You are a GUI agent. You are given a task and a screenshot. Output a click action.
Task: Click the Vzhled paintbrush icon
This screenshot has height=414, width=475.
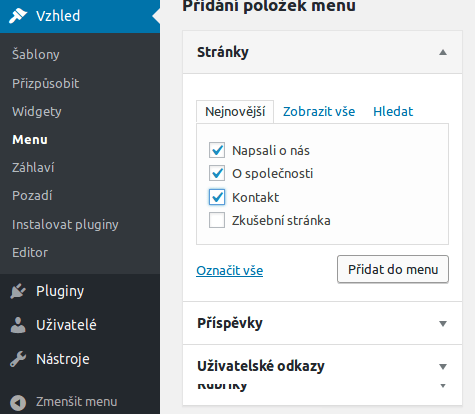(18, 16)
